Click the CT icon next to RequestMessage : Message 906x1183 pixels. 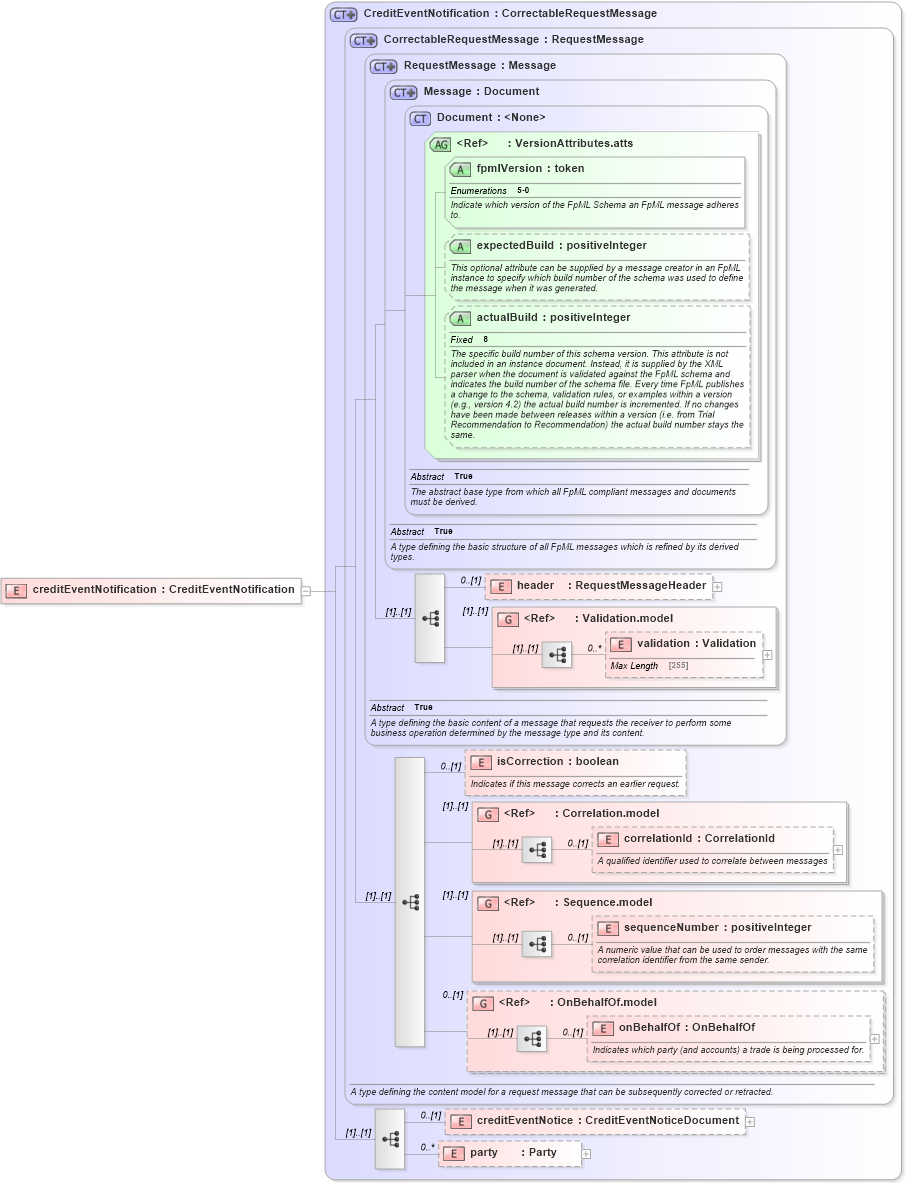tap(383, 66)
